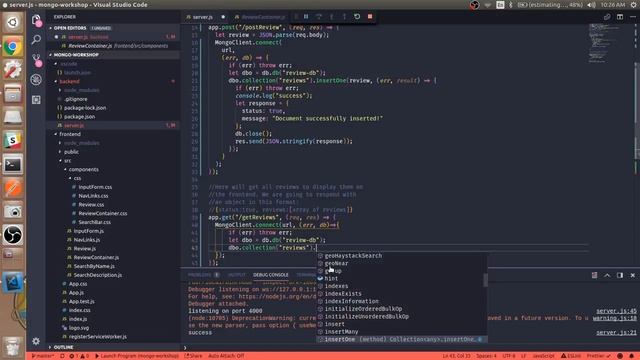This screenshot has height=360, width=640.
Task: Open SearchByName.js in the explorer
Action: (94, 266)
